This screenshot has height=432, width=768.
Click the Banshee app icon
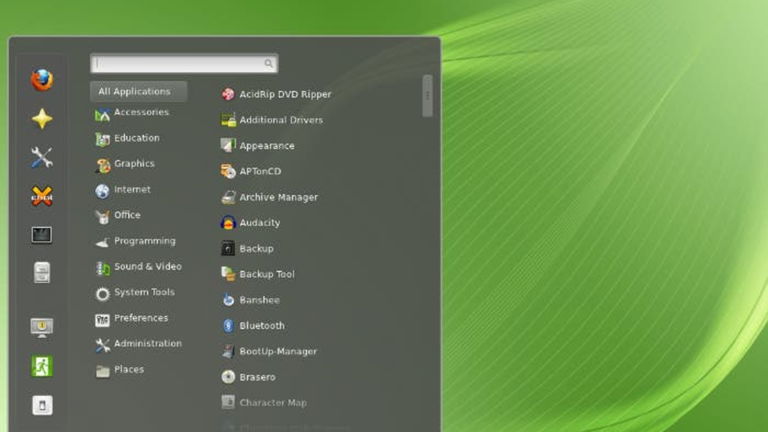pyautogui.click(x=228, y=300)
